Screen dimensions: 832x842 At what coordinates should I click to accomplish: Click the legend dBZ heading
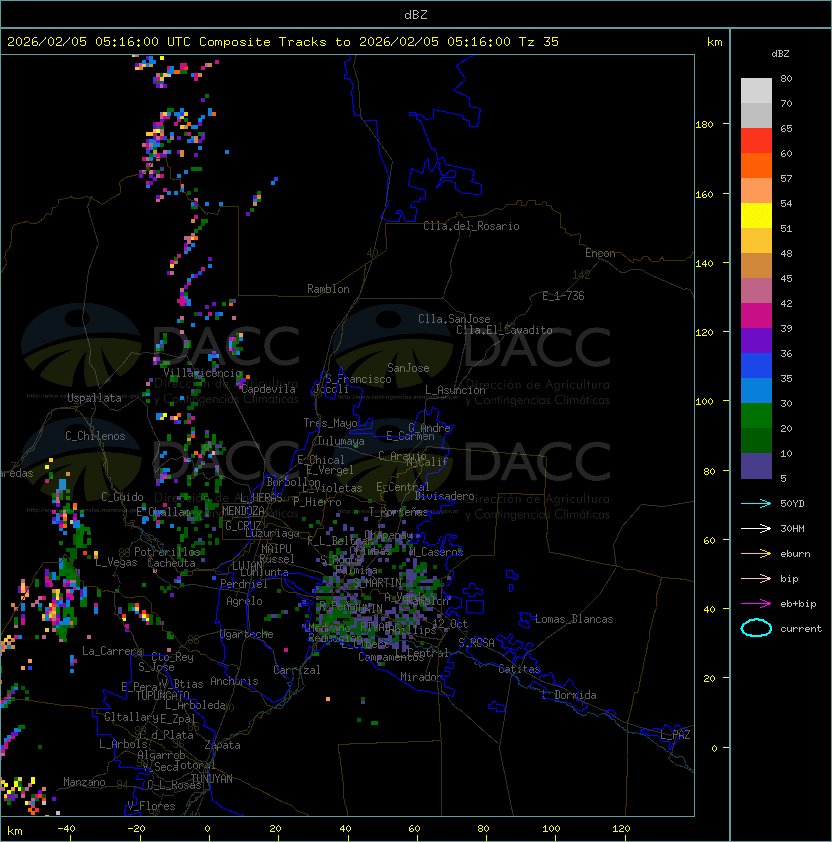point(780,54)
